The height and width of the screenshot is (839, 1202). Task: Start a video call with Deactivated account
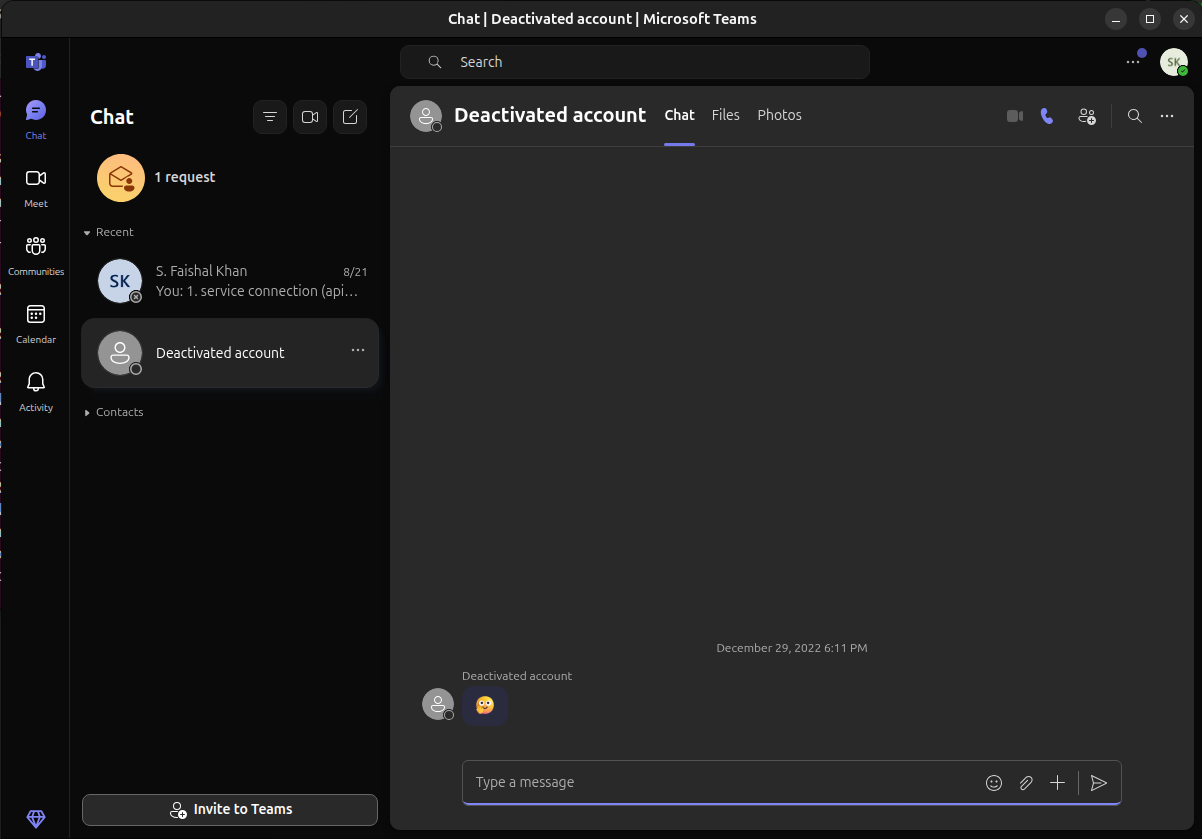point(1014,116)
